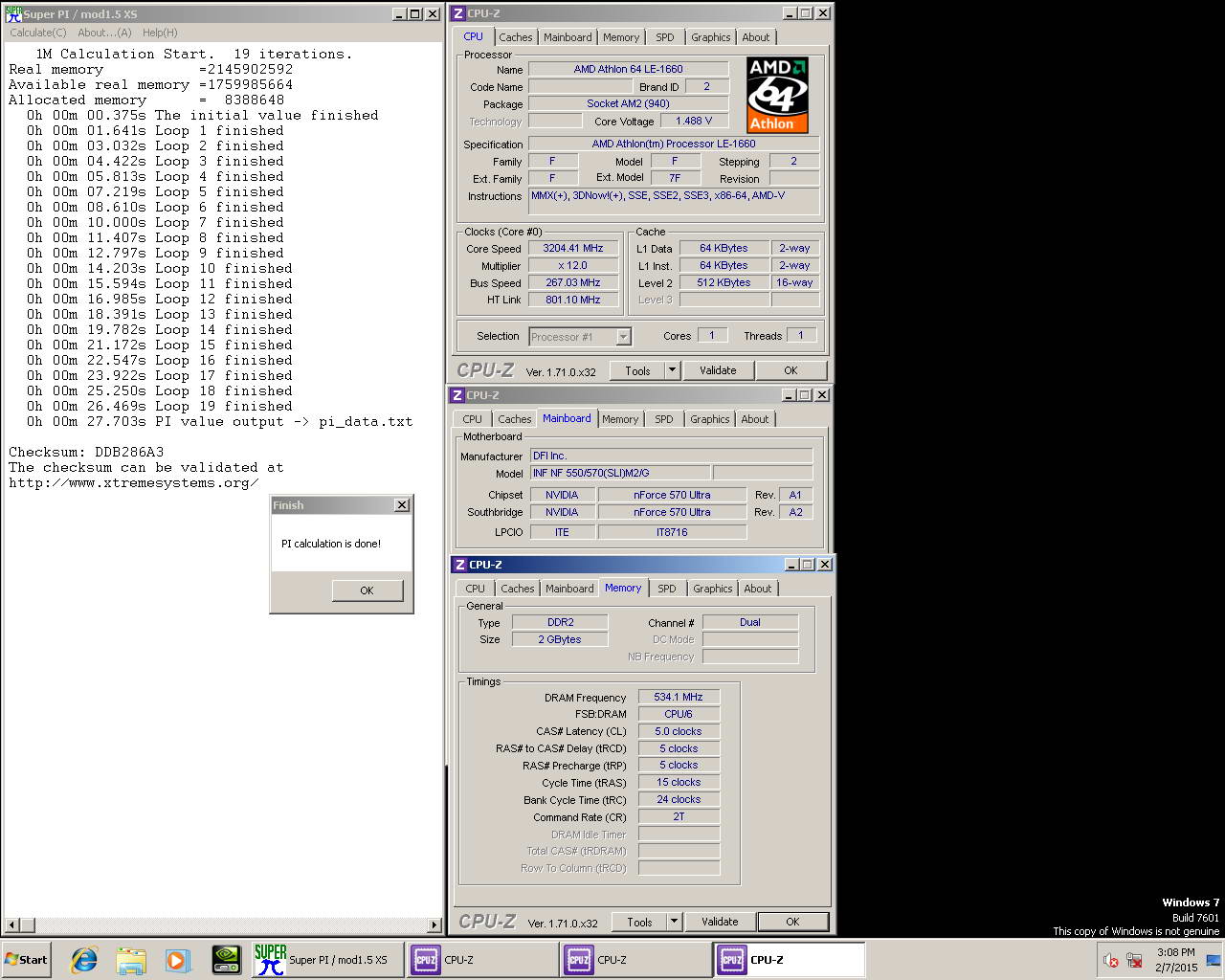The height and width of the screenshot is (980, 1225).
Task: Click Core Speed value 3204.41 MHz
Action: point(573,248)
